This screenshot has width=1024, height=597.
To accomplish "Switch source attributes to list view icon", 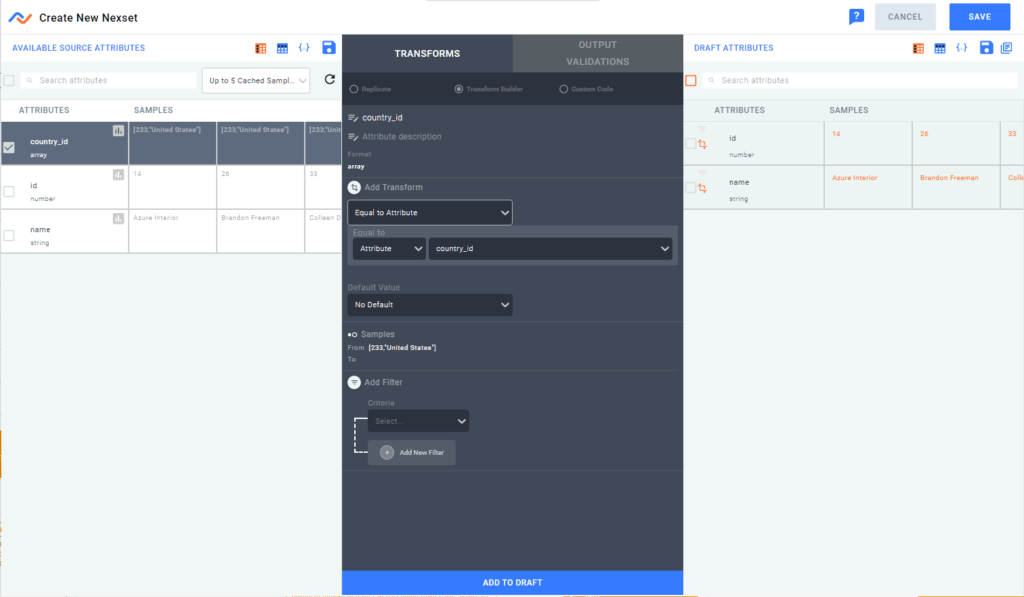I will click(261, 48).
